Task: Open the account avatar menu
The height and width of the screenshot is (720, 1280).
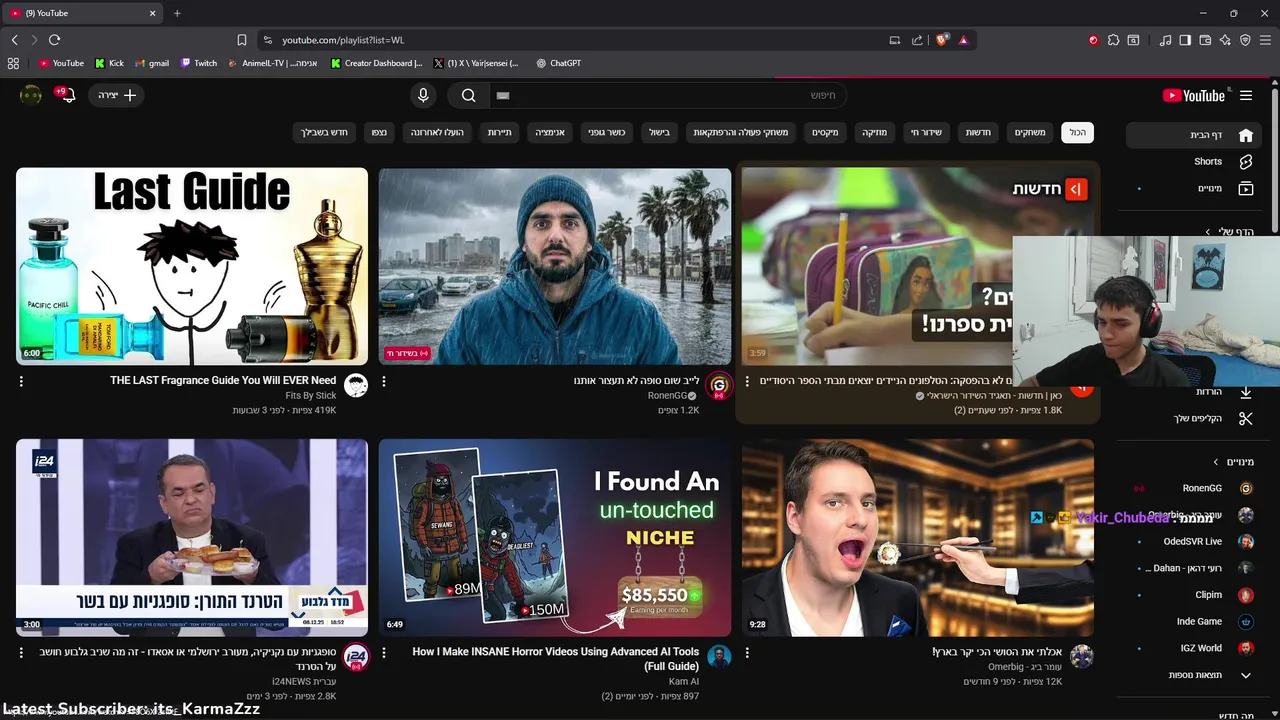Action: (x=31, y=95)
